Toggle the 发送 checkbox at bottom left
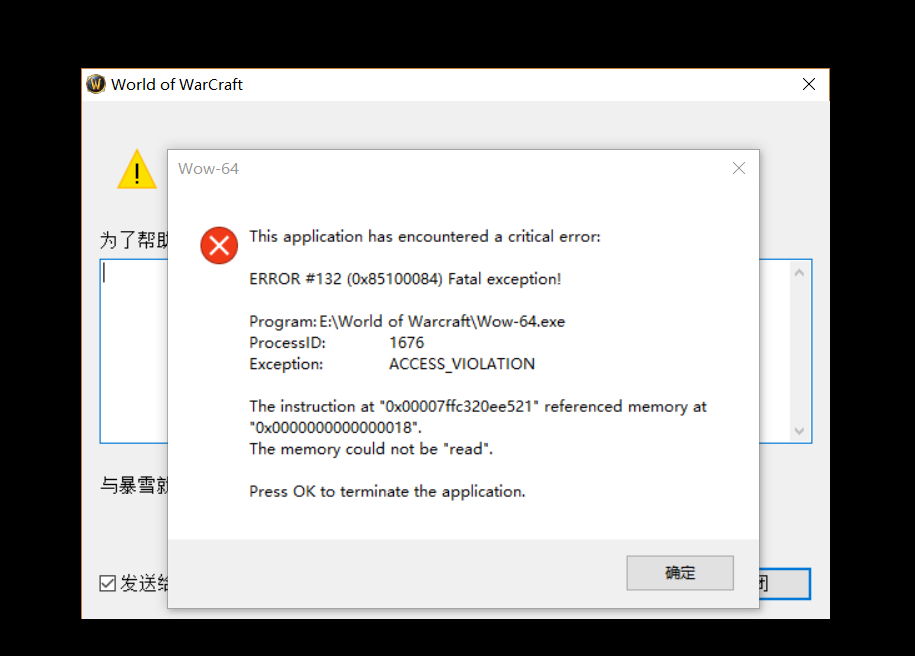 click(108, 584)
